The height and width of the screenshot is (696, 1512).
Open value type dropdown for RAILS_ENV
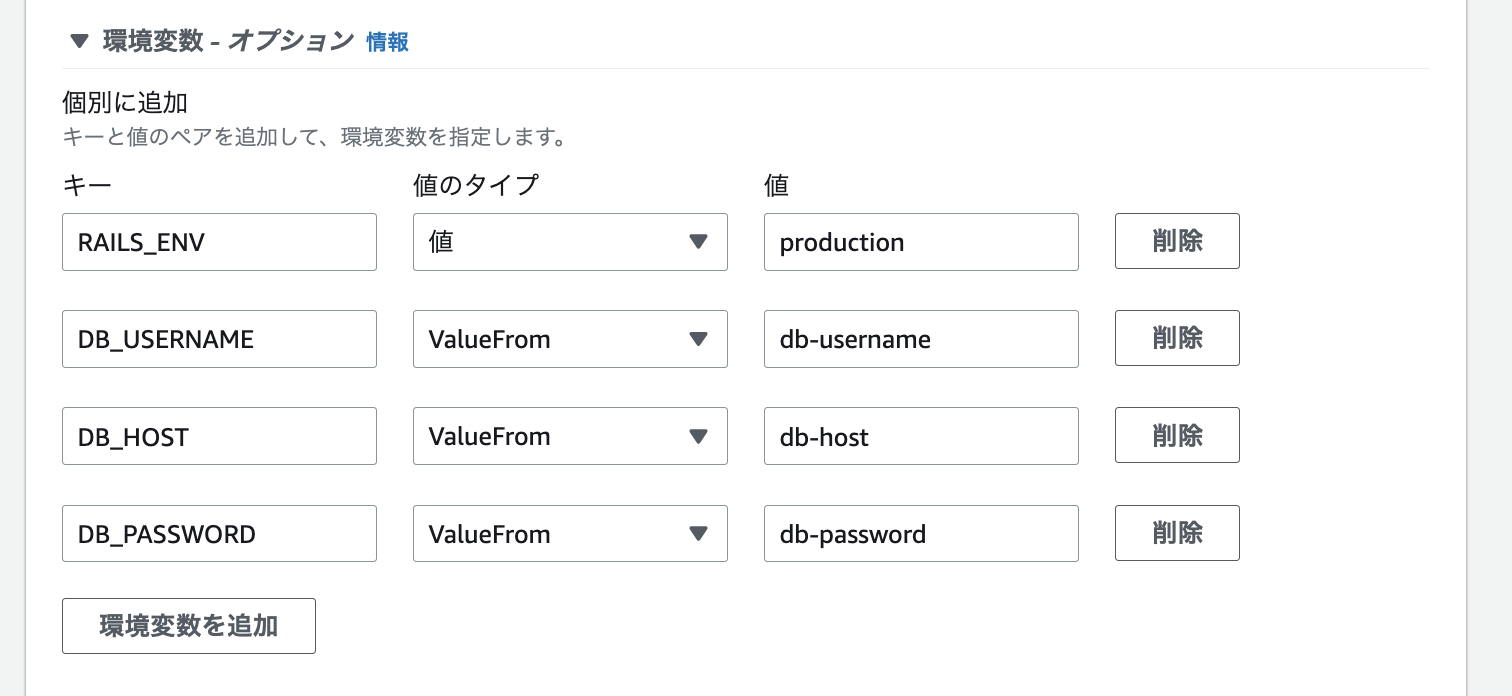point(570,242)
